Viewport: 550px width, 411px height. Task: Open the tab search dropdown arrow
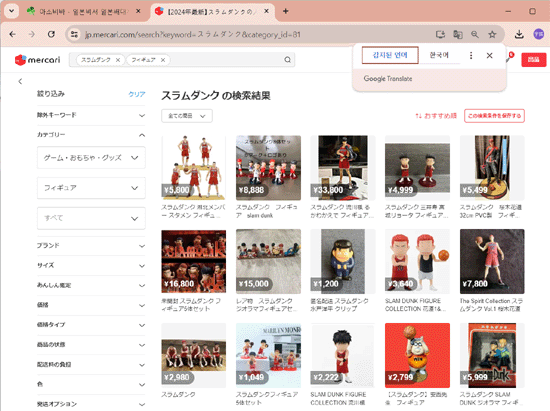12,11
